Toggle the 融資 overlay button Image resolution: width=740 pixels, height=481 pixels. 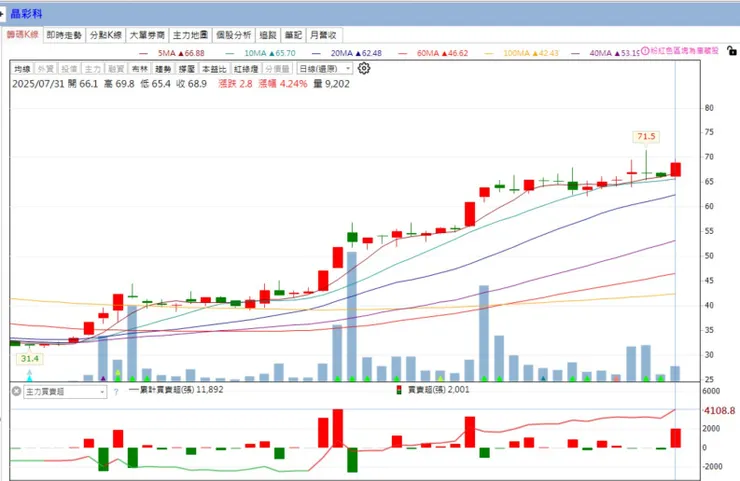[117, 69]
